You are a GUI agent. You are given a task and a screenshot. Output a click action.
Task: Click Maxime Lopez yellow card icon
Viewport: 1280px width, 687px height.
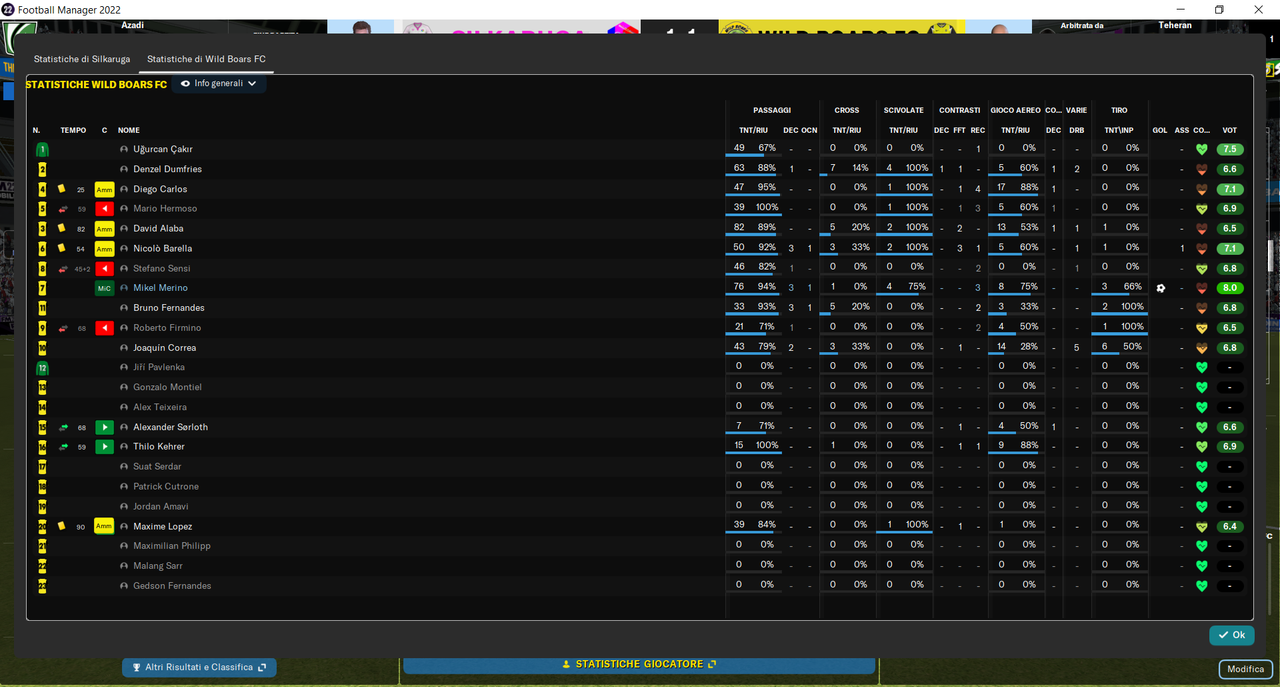click(61, 526)
